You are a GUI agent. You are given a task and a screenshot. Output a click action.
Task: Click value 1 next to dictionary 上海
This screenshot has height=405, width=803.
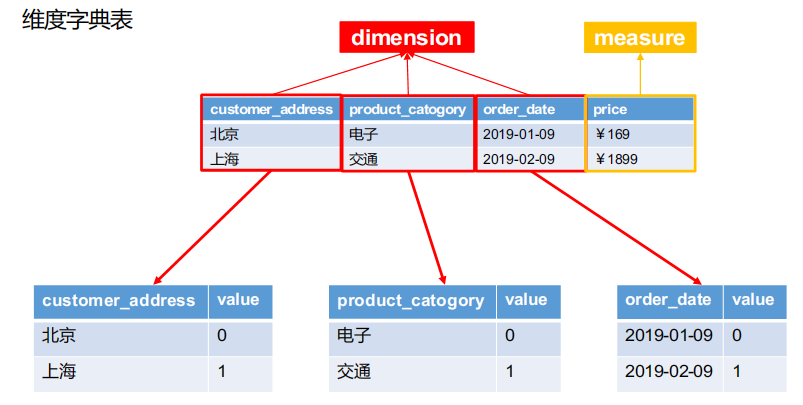point(241,374)
